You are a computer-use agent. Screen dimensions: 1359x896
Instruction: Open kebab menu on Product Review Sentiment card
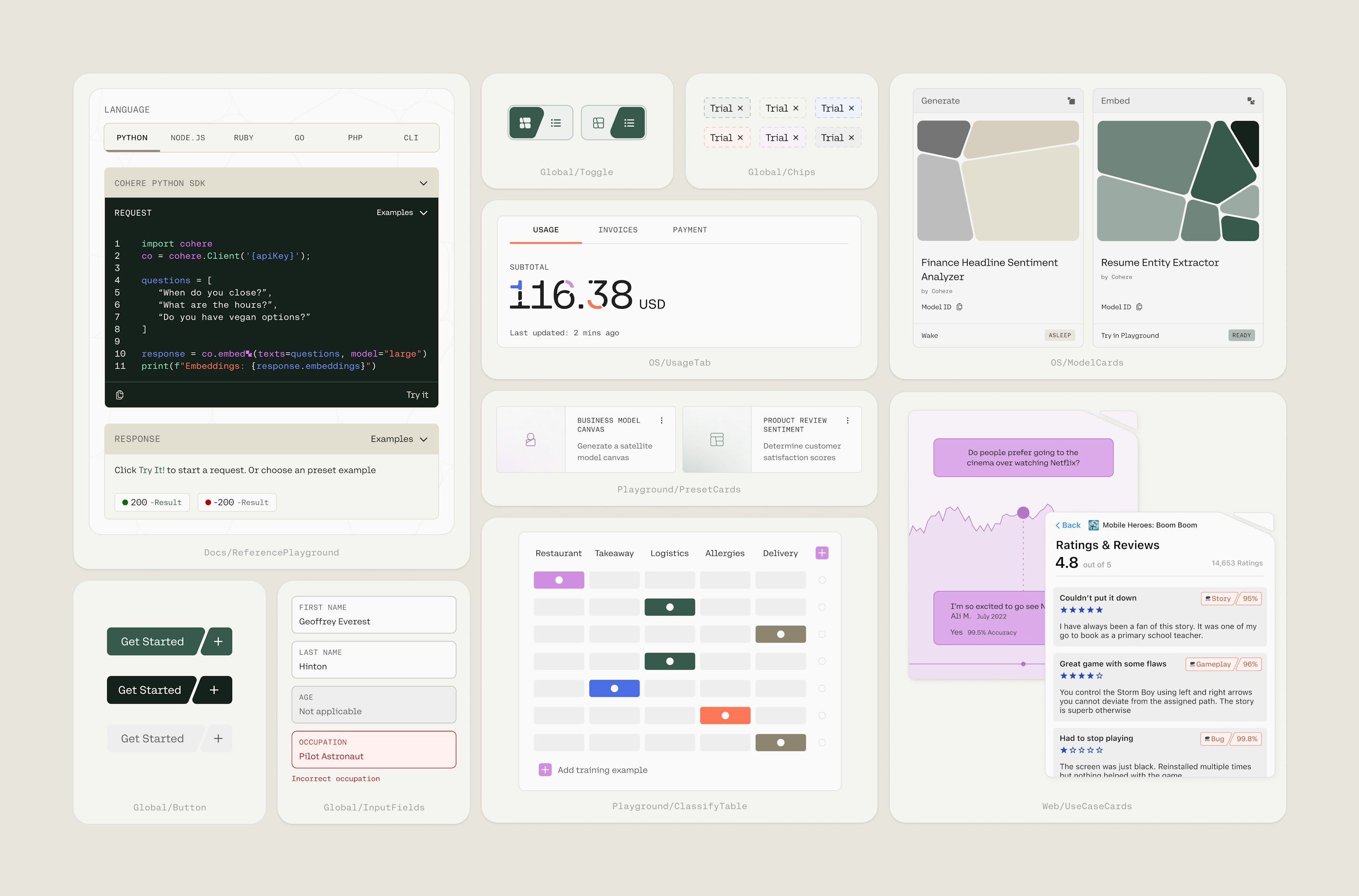pyautogui.click(x=847, y=420)
